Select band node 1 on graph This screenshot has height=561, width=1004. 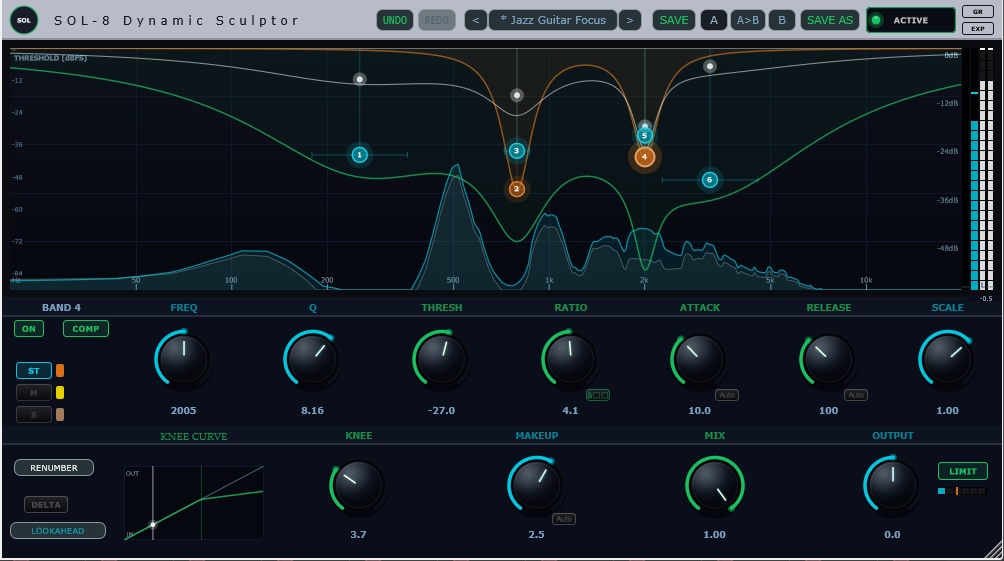pos(359,154)
